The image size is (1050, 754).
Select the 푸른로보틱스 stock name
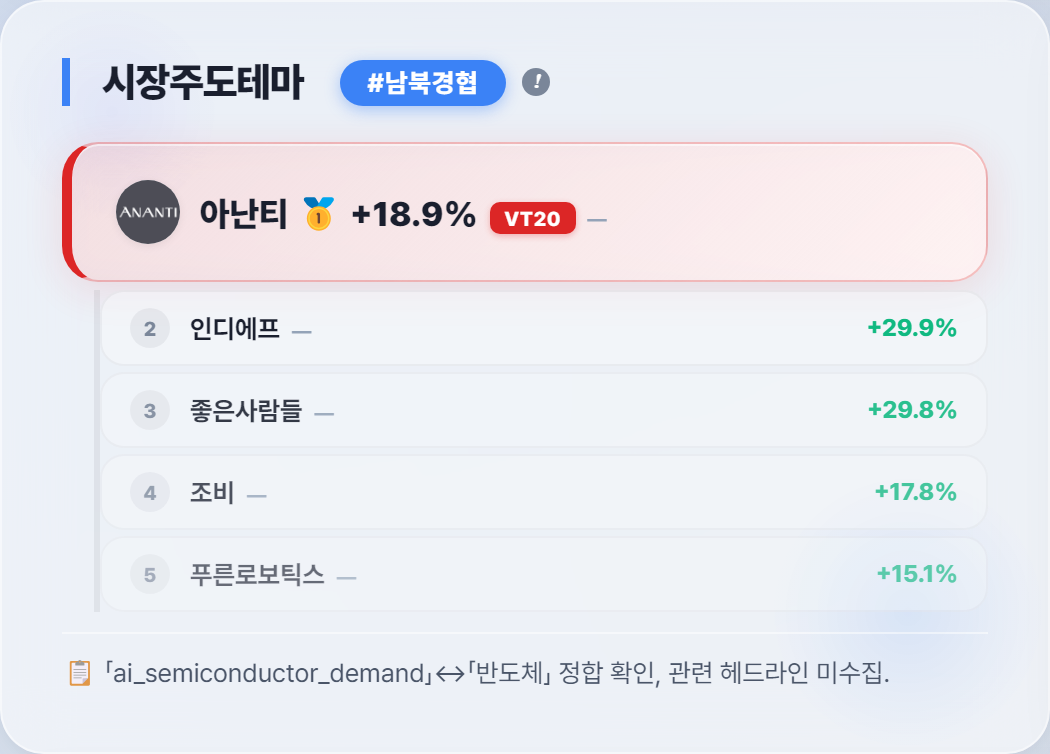pyautogui.click(x=257, y=575)
